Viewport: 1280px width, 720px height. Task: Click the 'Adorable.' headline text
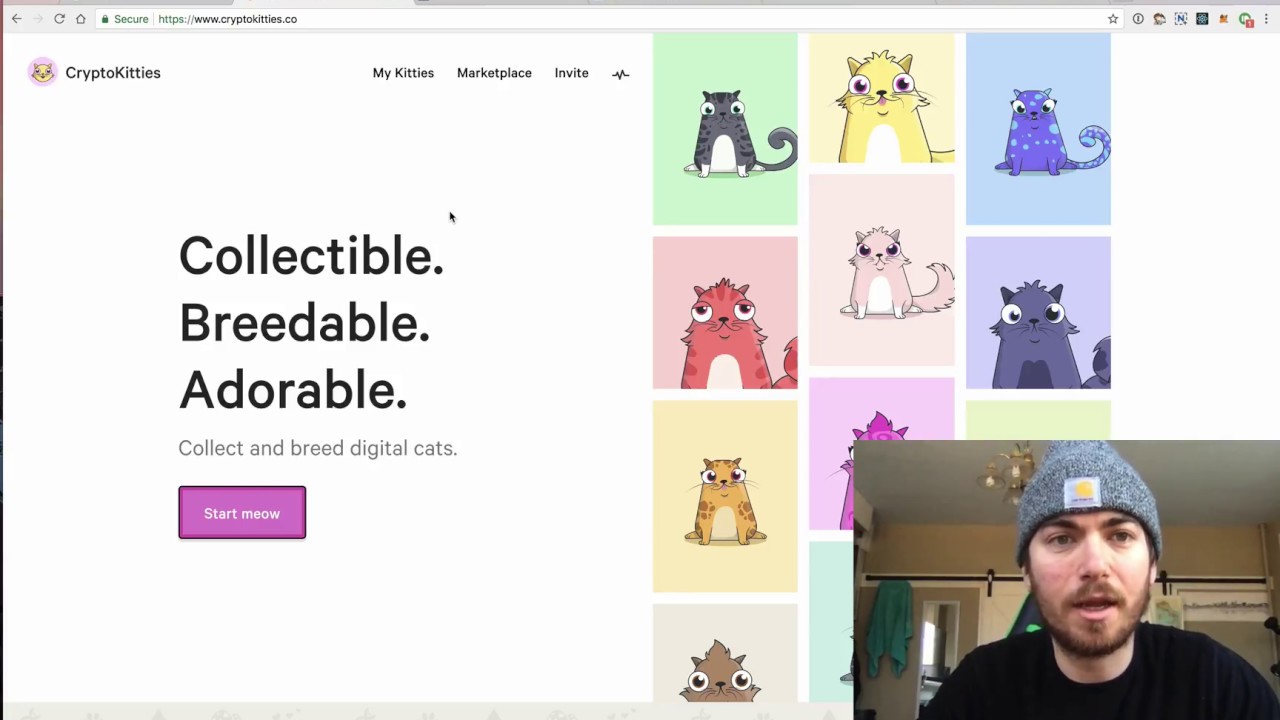(x=293, y=390)
